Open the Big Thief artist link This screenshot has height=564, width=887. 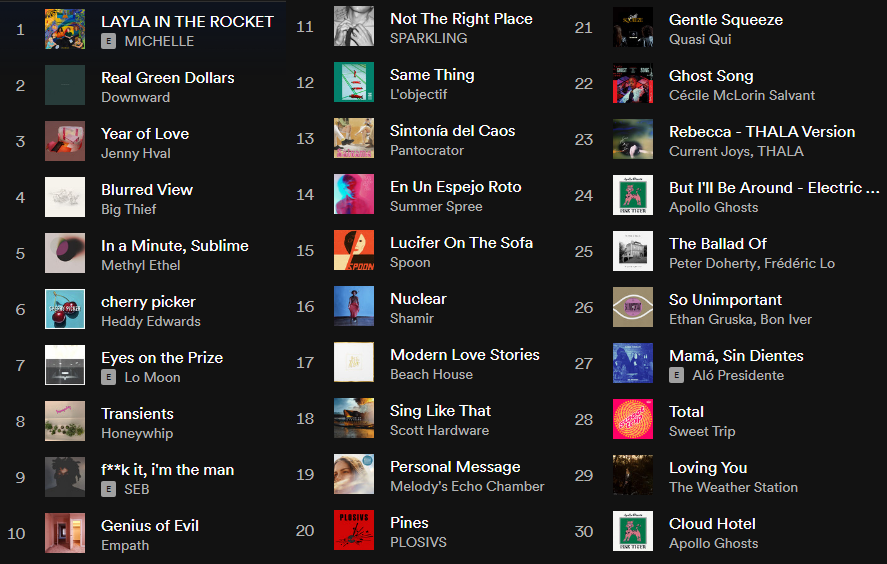(125, 209)
